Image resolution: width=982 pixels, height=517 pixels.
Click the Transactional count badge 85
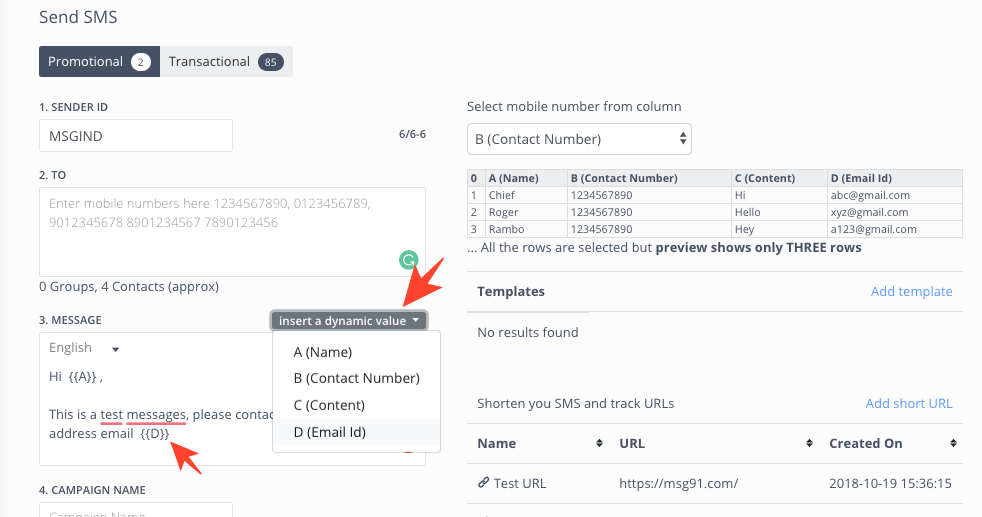click(271, 62)
